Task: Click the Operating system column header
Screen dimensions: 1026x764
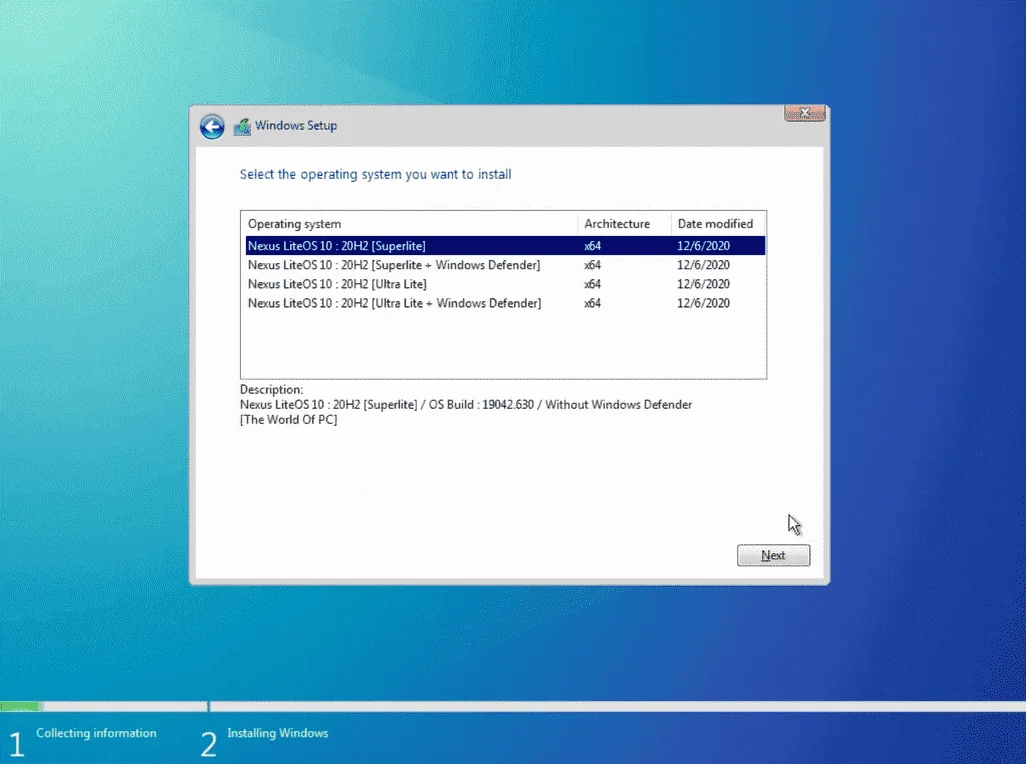Action: (409, 224)
